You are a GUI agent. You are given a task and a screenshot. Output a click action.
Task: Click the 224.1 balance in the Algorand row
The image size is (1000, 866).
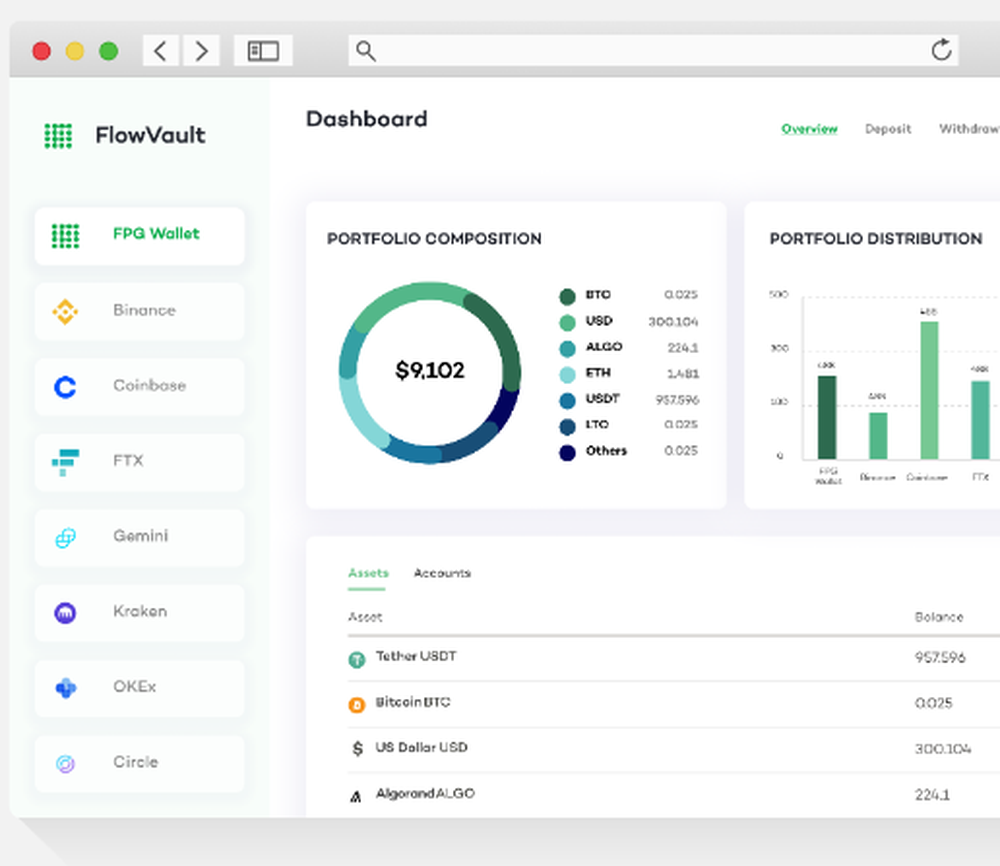[x=932, y=795]
